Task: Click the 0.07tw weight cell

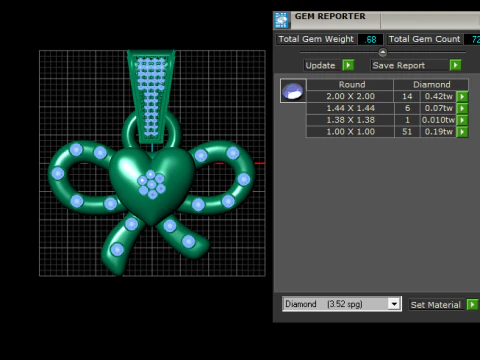Action: coord(438,108)
